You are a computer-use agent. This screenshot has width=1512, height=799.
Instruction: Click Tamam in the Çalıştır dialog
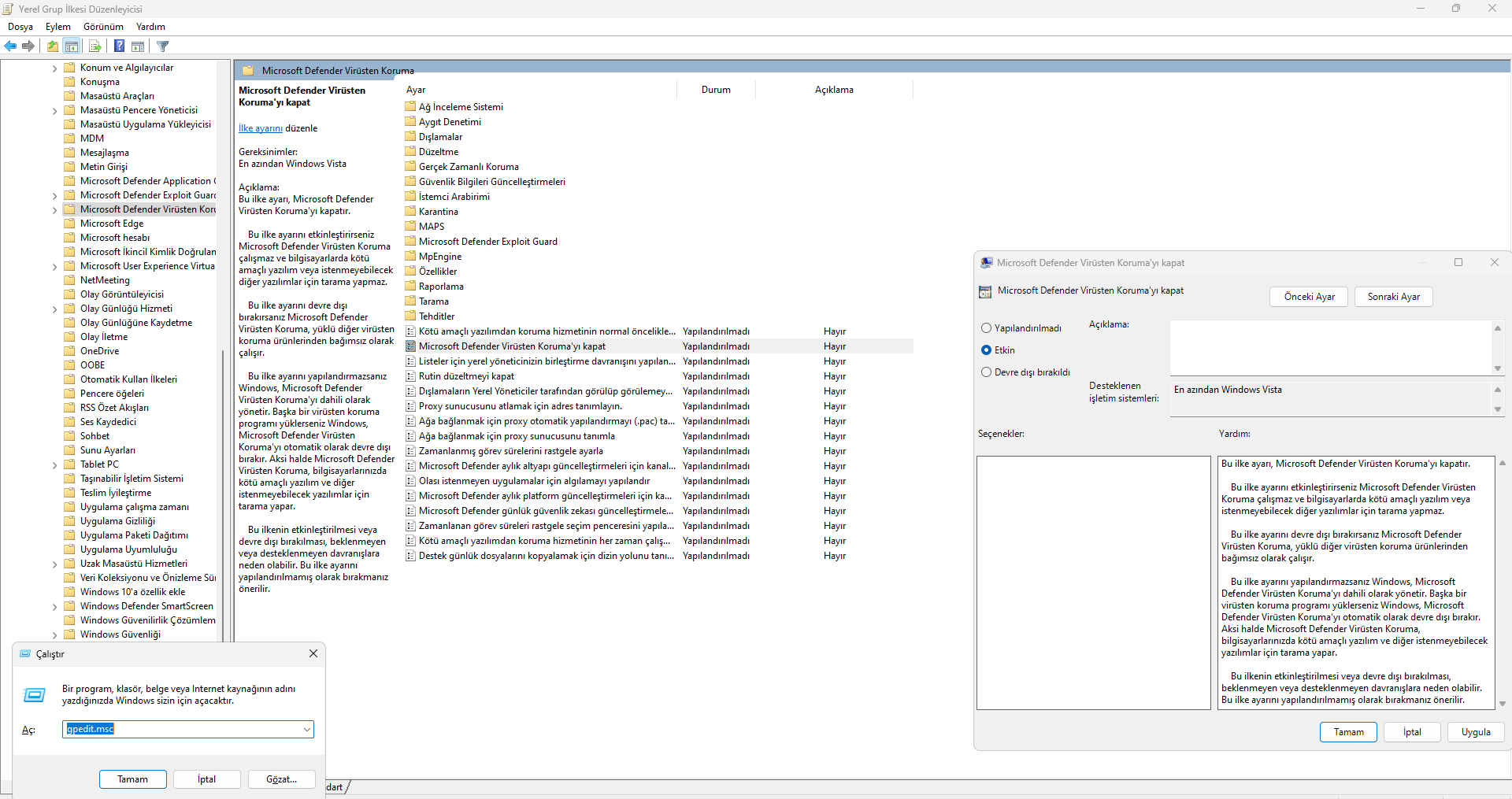(132, 779)
